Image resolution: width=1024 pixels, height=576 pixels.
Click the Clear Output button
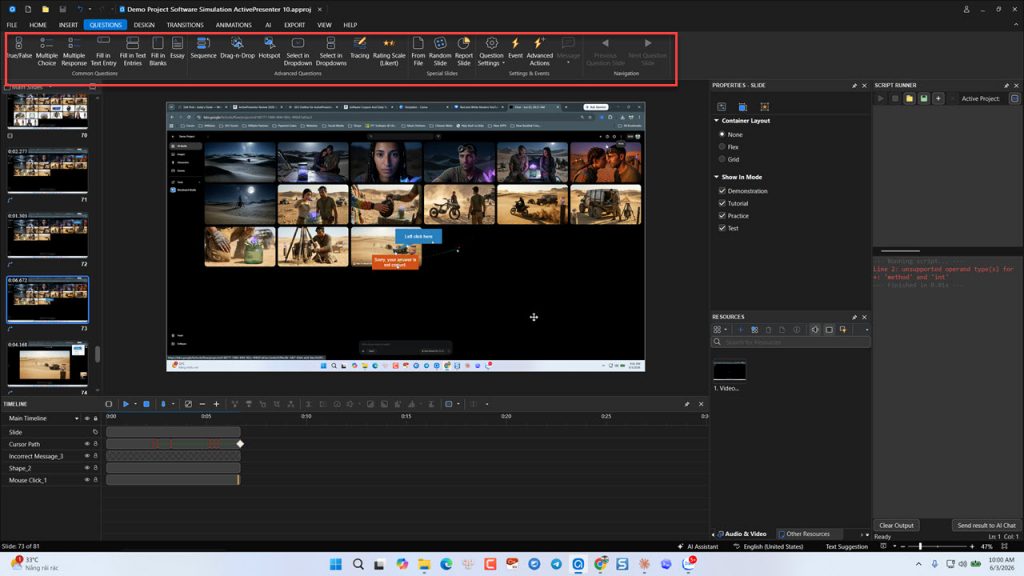[897, 525]
